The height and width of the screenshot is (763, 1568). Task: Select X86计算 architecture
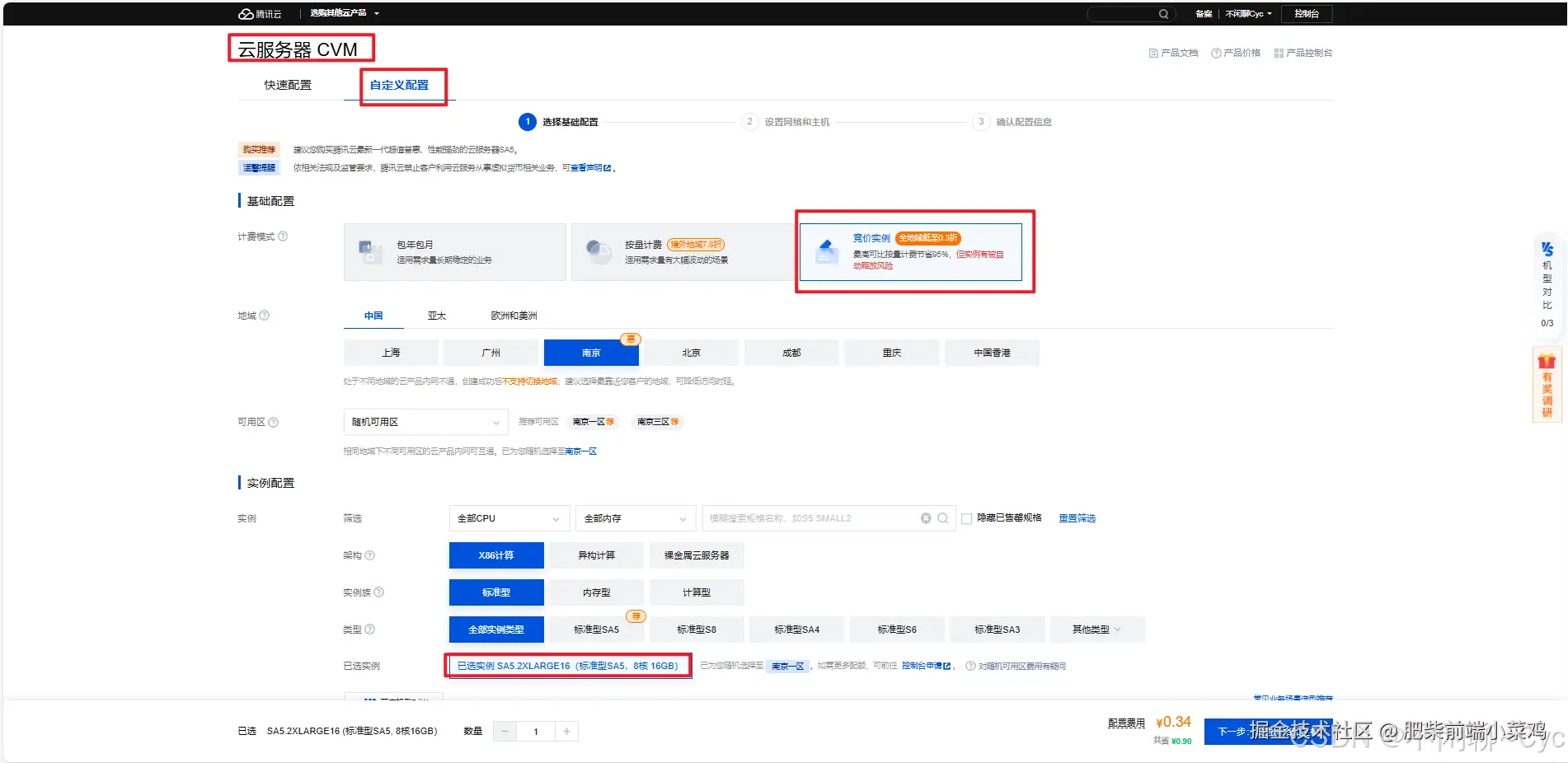(496, 555)
